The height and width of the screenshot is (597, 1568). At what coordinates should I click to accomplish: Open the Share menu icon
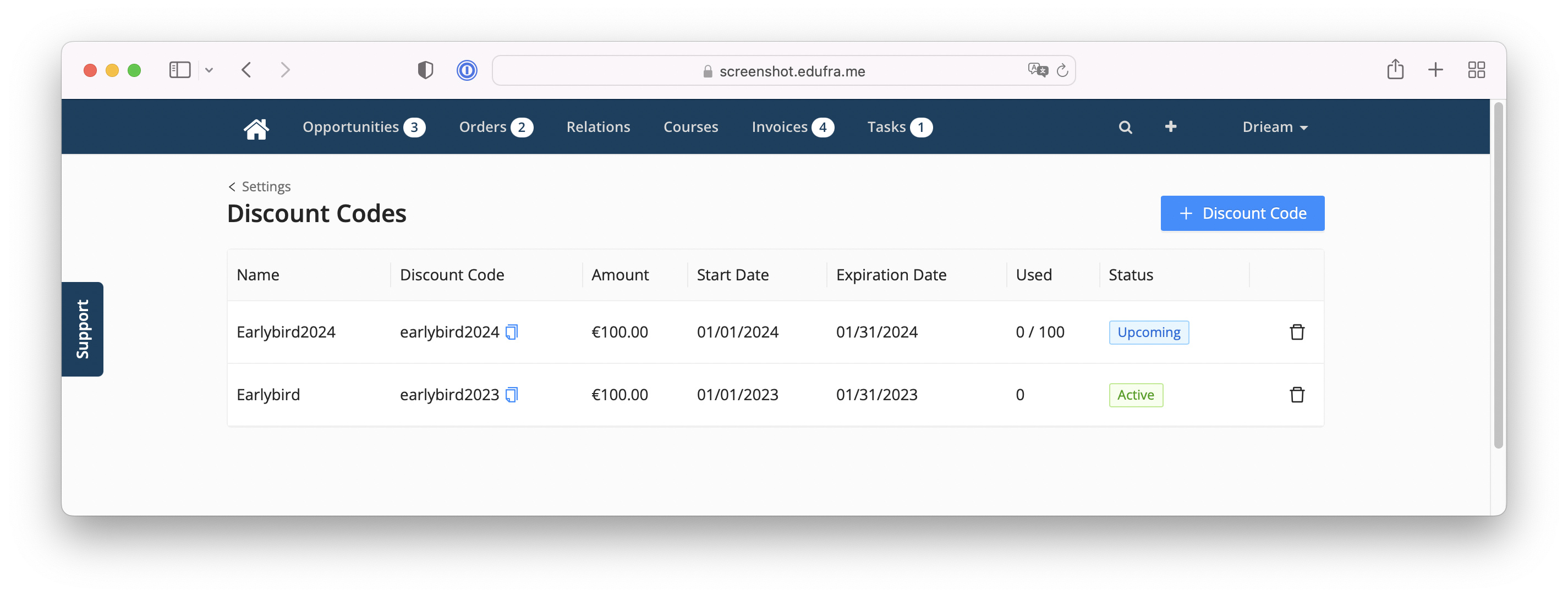click(1395, 69)
